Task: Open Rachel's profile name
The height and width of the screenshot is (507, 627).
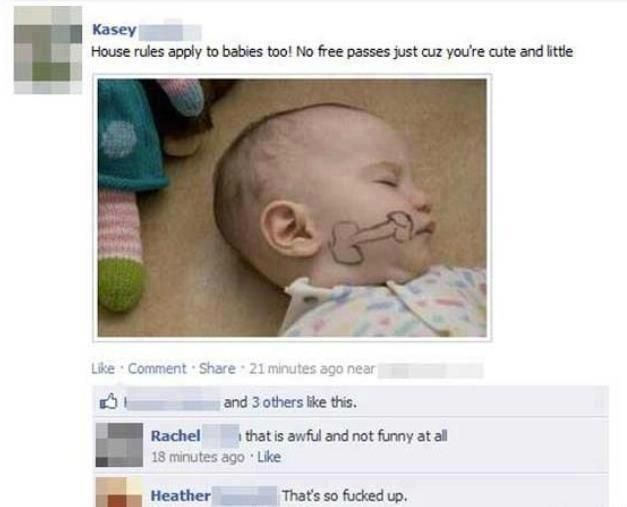Action: pyautogui.click(x=176, y=435)
